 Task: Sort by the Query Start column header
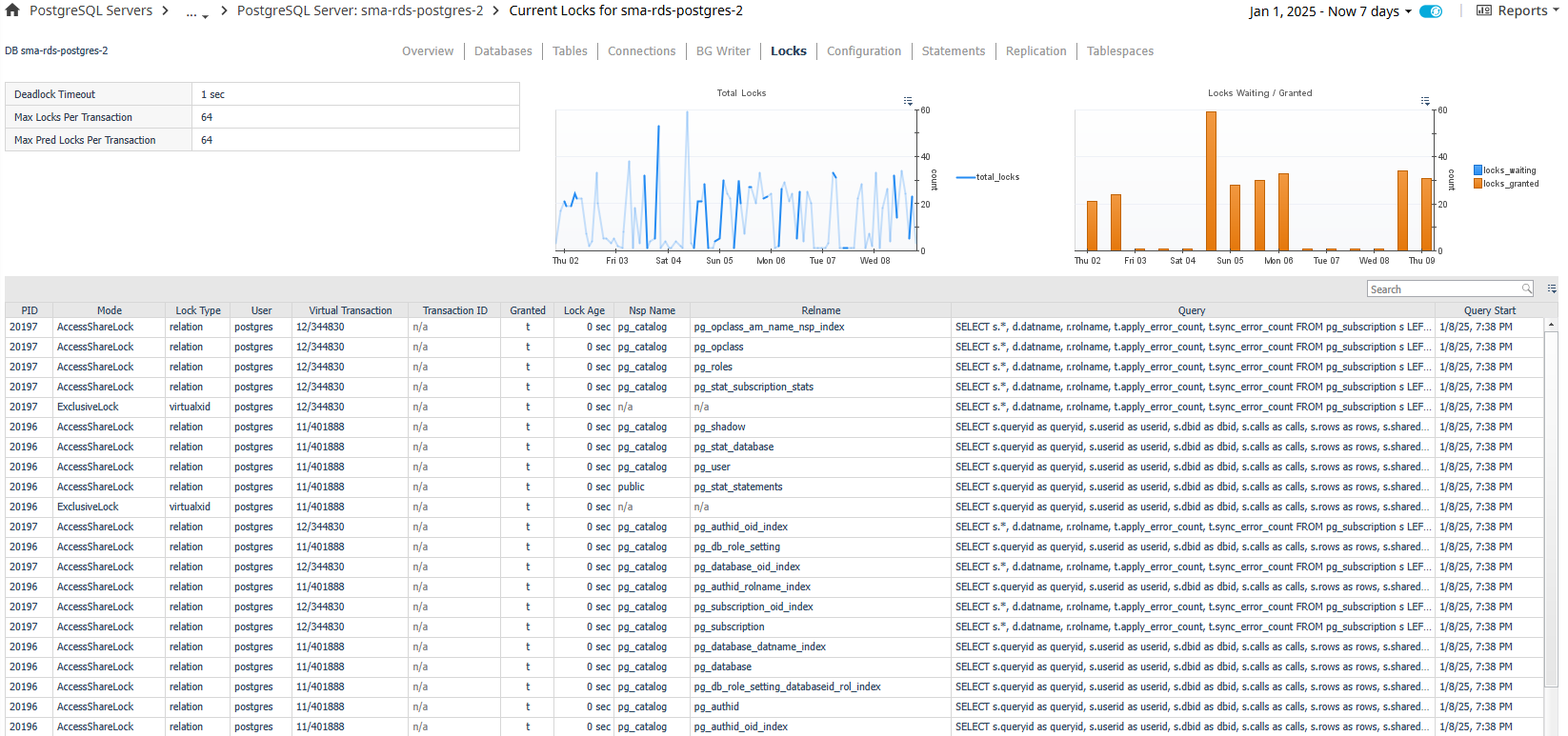point(1490,310)
